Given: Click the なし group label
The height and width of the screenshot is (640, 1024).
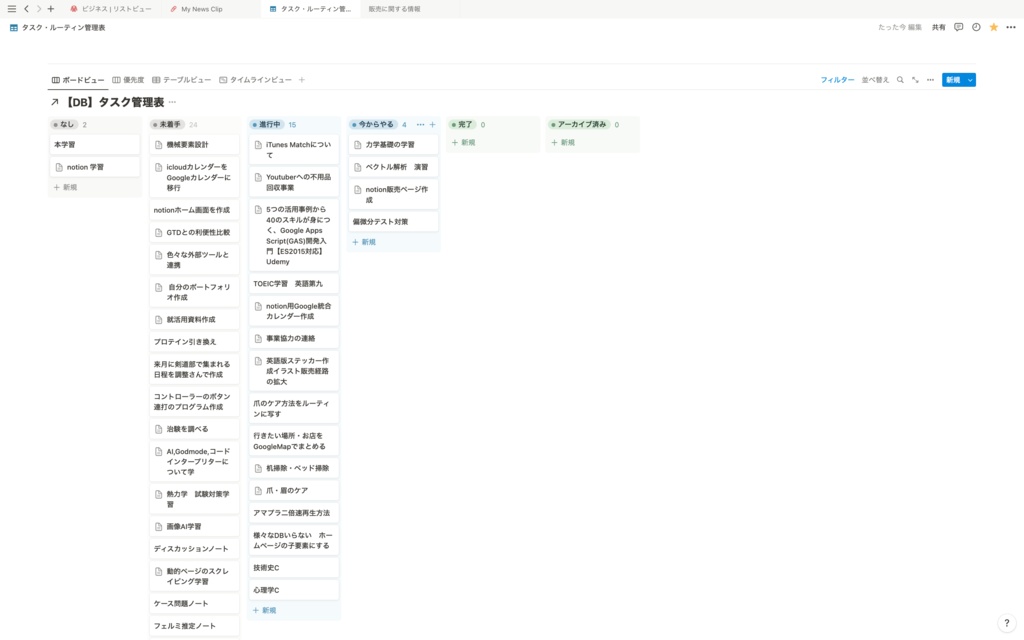Looking at the screenshot, I should pos(64,124).
